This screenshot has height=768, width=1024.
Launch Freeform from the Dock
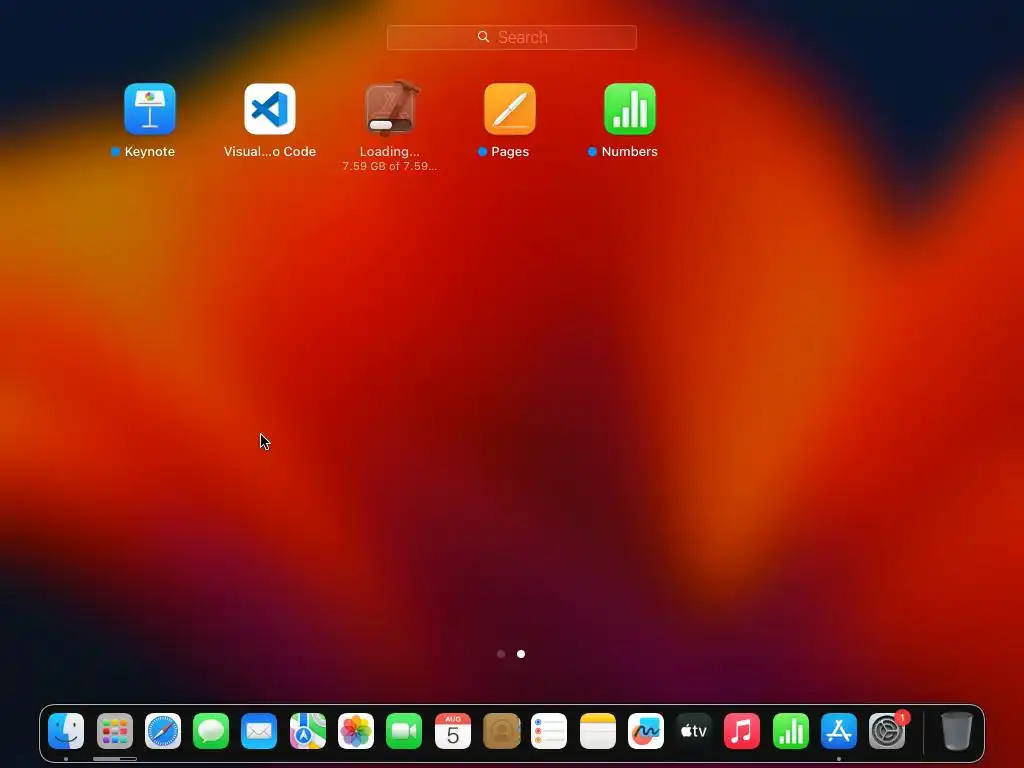click(x=646, y=731)
